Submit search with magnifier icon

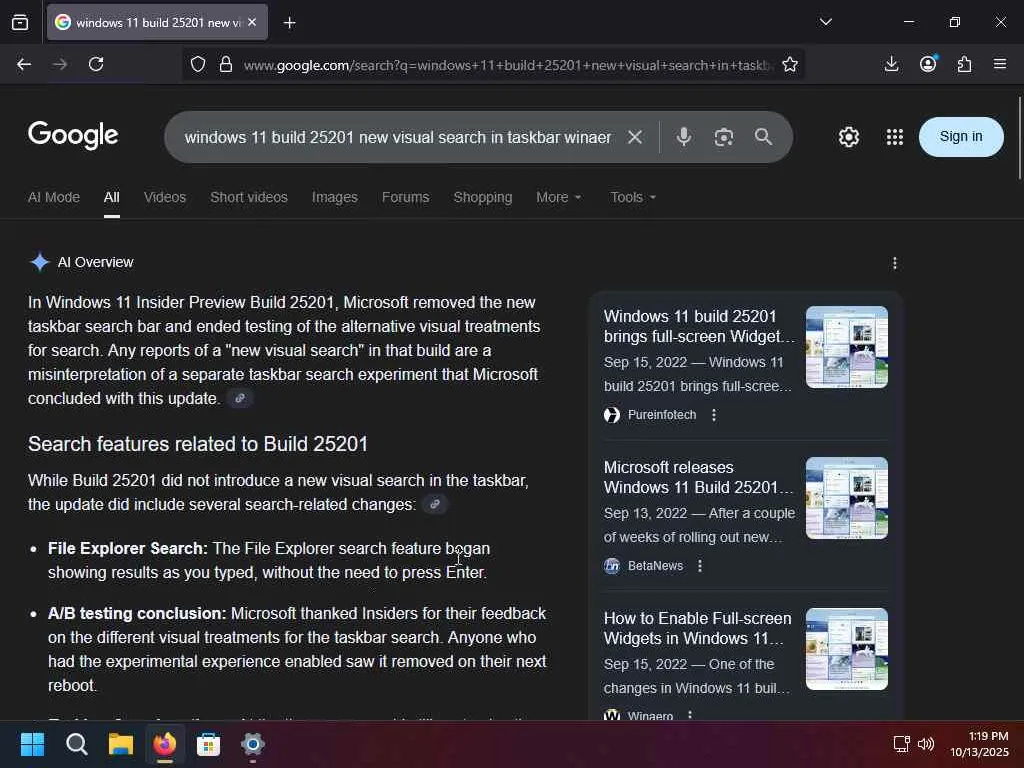pos(763,137)
